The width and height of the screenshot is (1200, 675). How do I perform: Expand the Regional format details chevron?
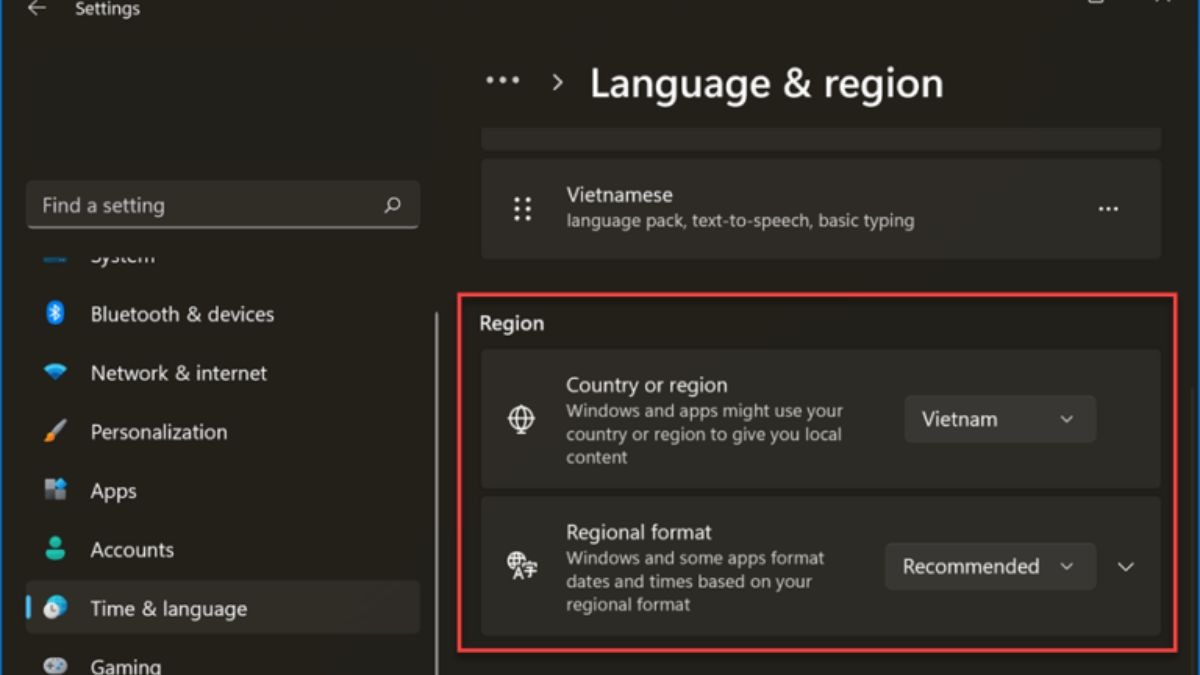tap(1126, 567)
